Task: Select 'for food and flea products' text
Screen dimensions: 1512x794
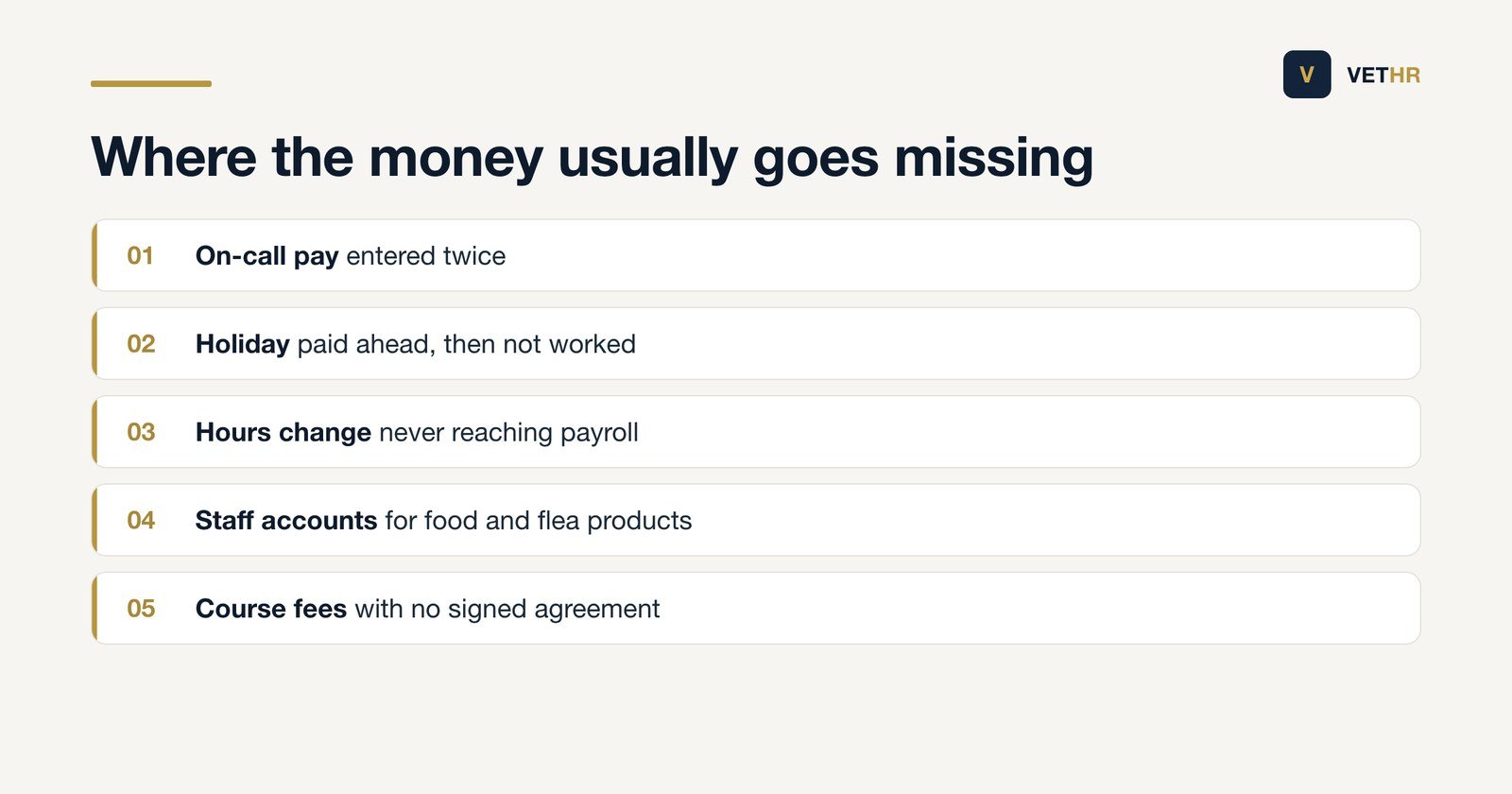Action: pyautogui.click(x=539, y=521)
